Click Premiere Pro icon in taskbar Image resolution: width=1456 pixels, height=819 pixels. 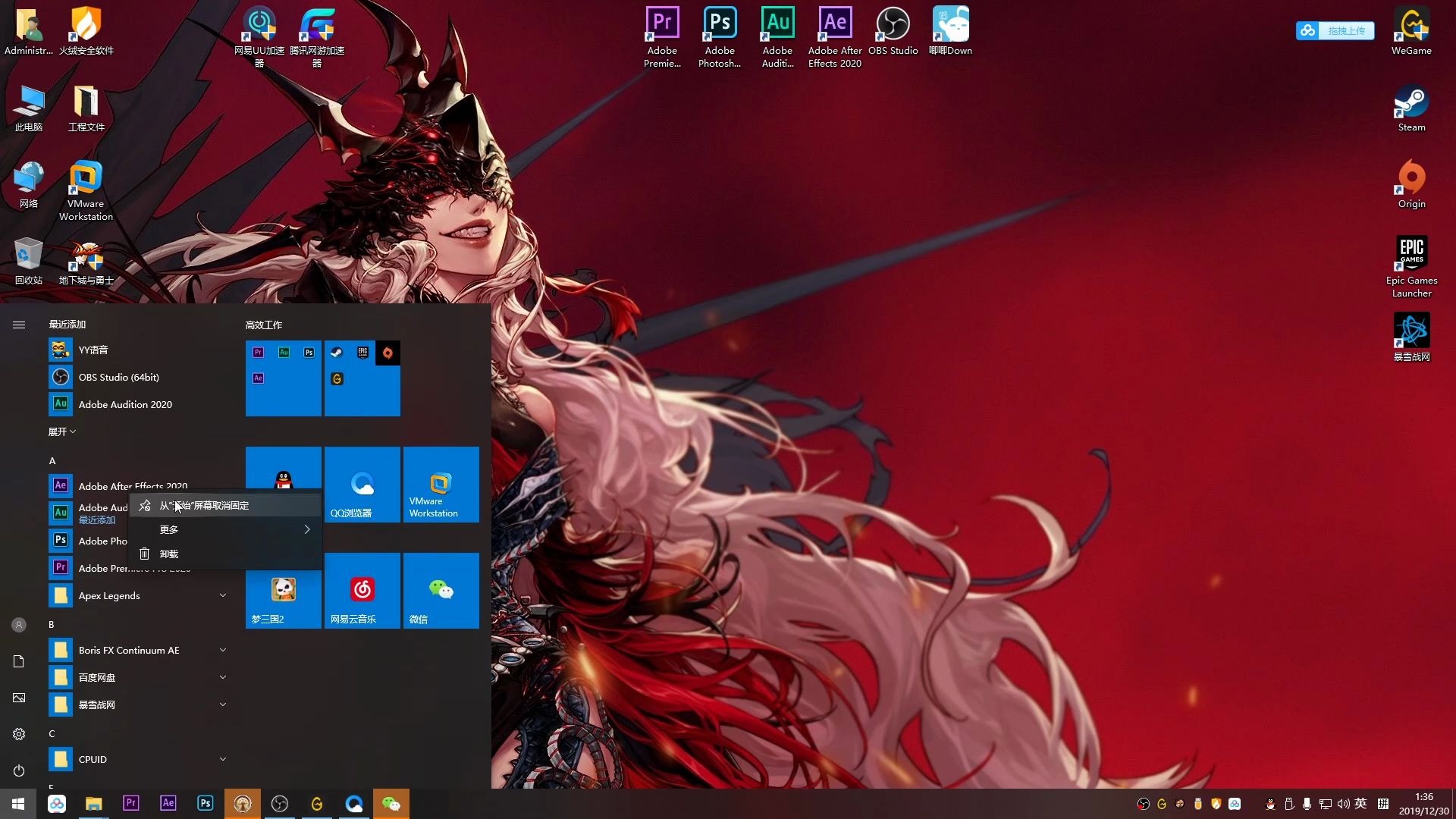pos(130,803)
